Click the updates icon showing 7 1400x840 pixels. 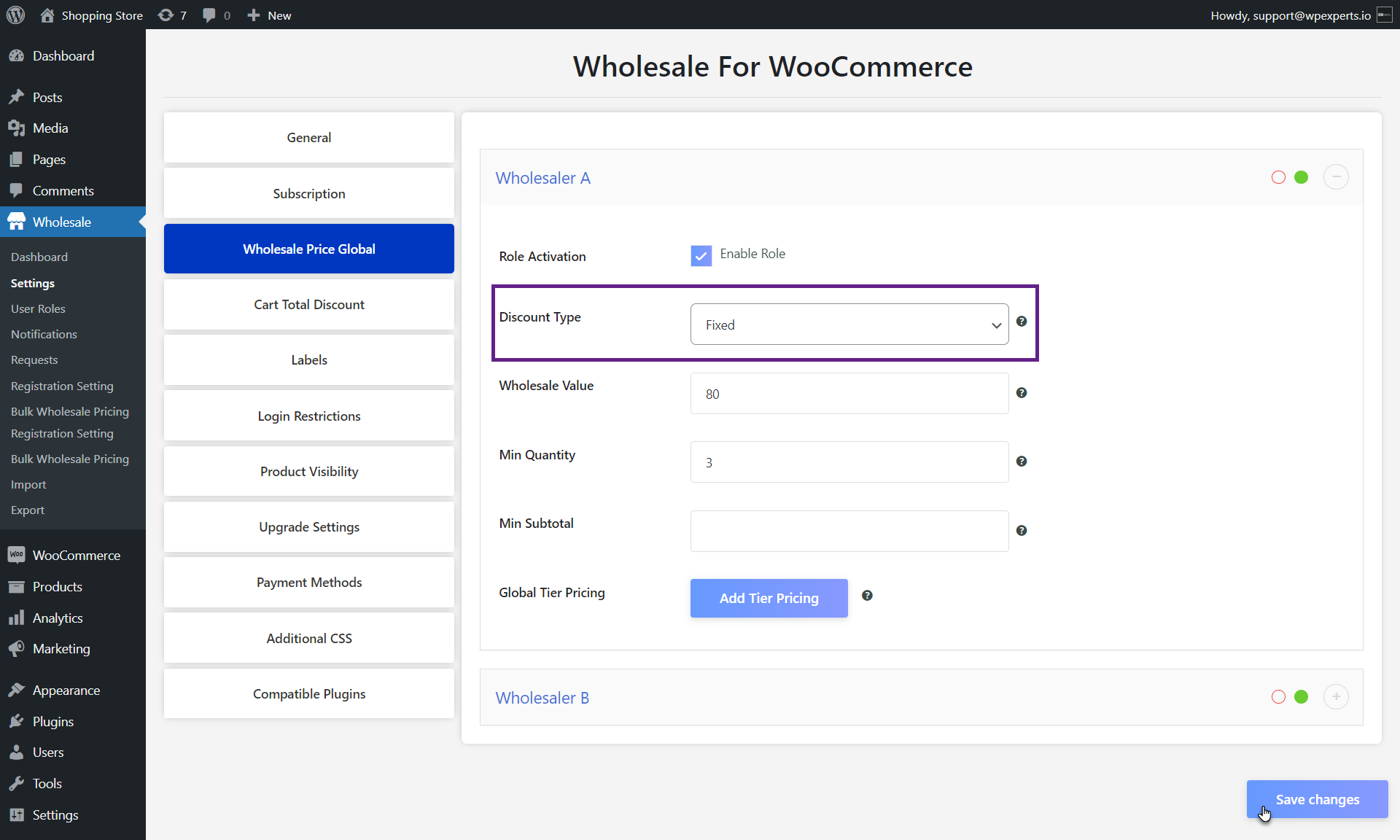(166, 15)
